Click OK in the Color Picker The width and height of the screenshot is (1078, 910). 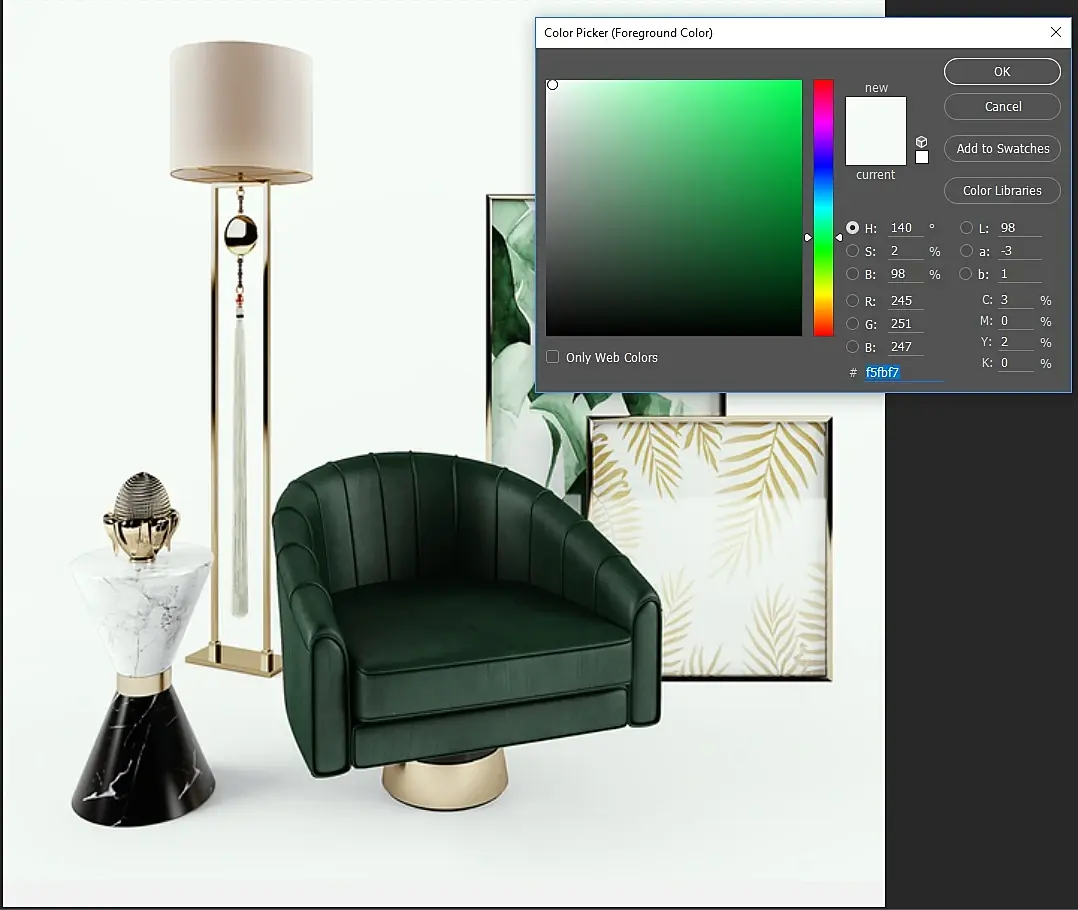point(1002,71)
